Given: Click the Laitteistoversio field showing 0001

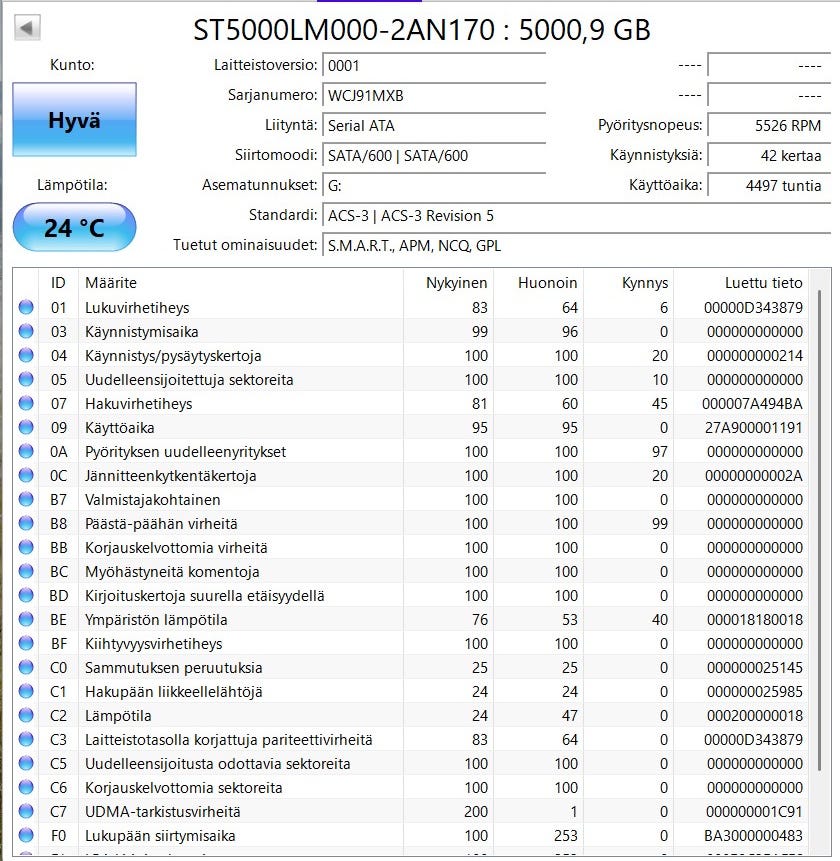Looking at the screenshot, I should pos(434,66).
